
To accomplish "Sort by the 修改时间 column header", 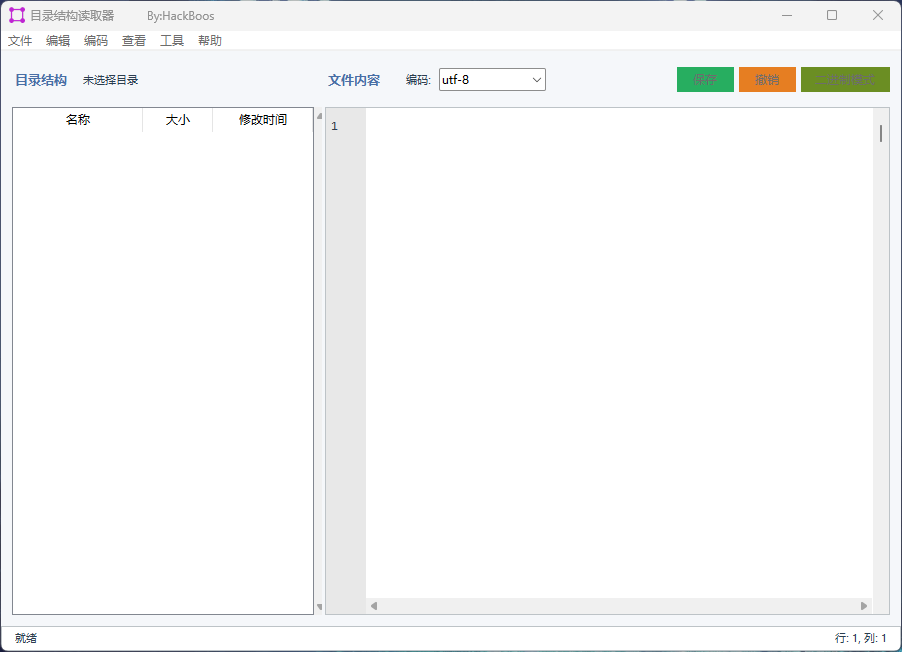I will (263, 120).
